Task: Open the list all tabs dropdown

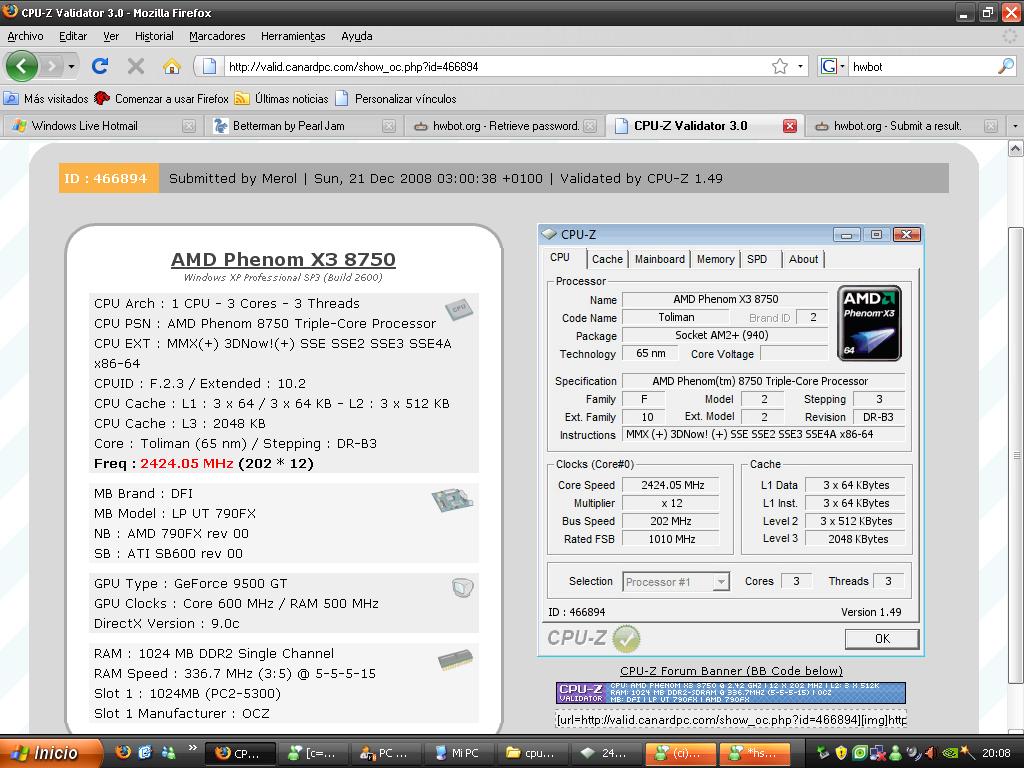Action: tap(1014, 126)
